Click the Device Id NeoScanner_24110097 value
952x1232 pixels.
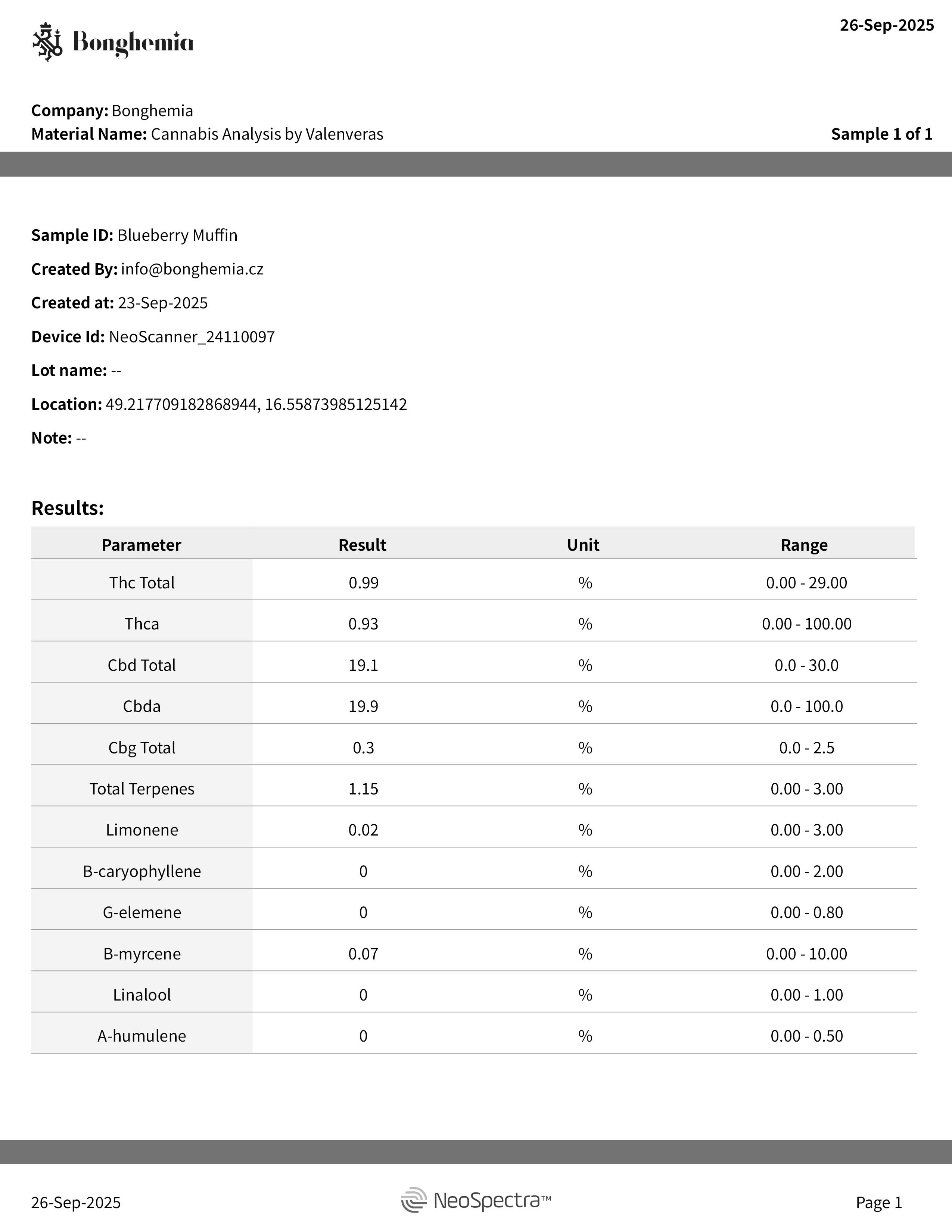tap(192, 337)
